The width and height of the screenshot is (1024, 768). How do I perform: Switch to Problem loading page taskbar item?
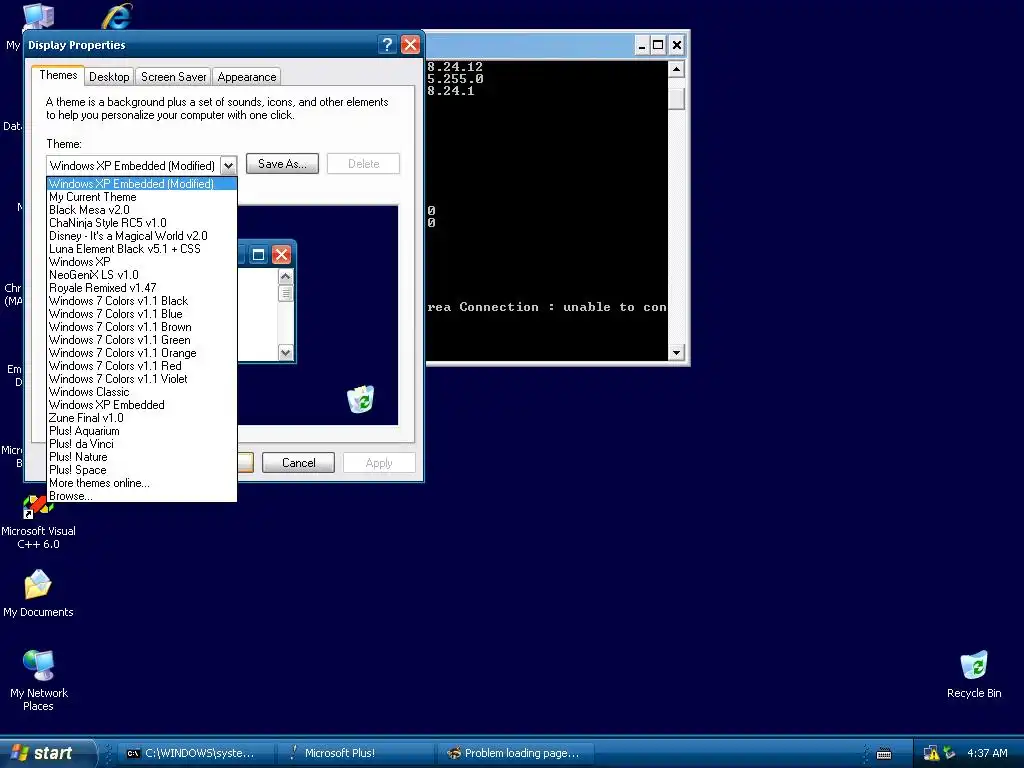[516, 753]
